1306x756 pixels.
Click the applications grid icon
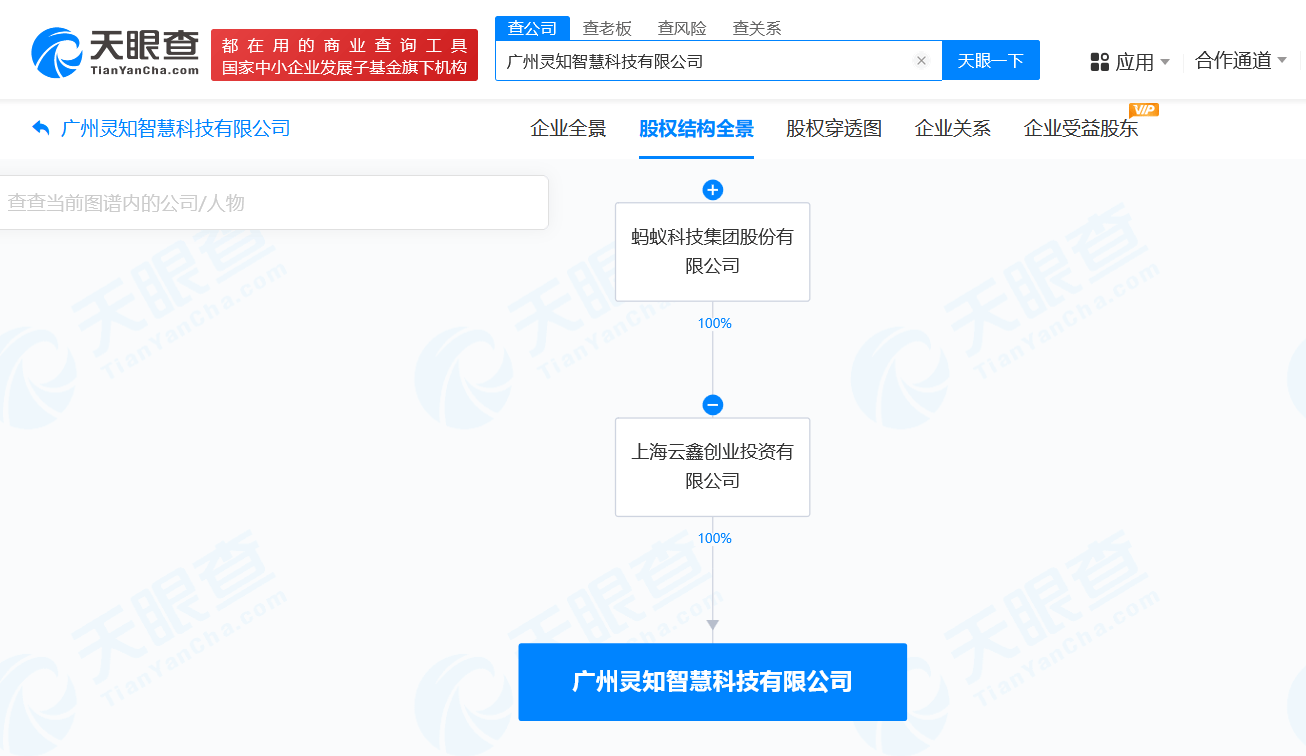coord(1100,62)
